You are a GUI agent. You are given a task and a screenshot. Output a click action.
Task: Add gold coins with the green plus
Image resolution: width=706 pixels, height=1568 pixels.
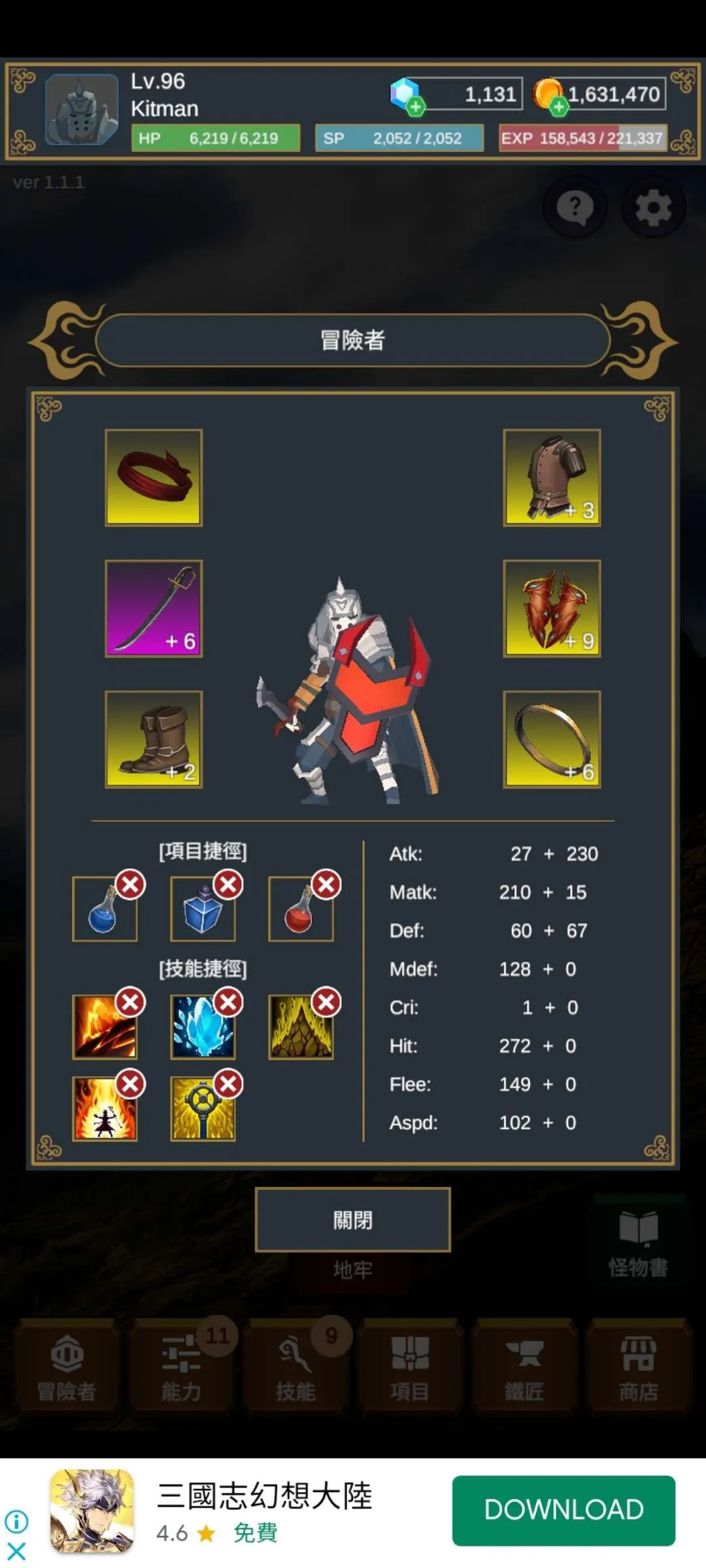558,106
